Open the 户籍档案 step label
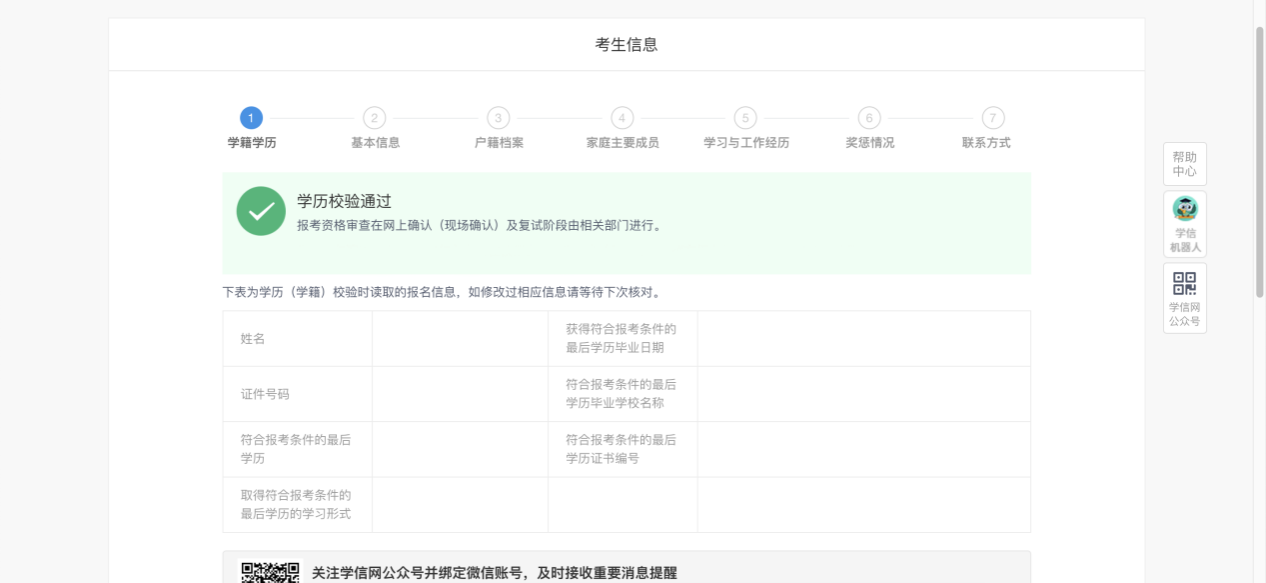Screen dimensions: 1266x583 pos(499,143)
